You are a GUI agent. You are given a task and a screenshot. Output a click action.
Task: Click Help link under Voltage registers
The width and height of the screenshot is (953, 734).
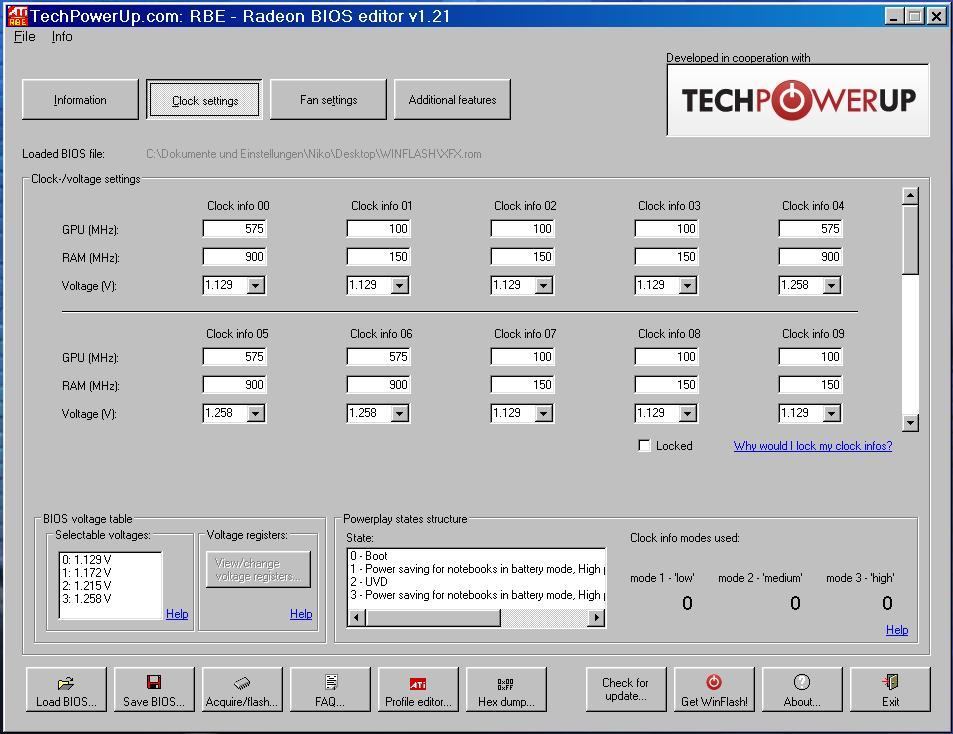tap(301, 614)
